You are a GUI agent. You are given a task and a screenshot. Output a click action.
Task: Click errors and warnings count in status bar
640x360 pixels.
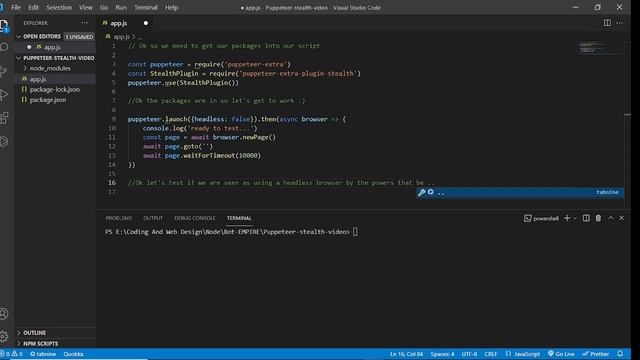pyautogui.click(x=11, y=354)
